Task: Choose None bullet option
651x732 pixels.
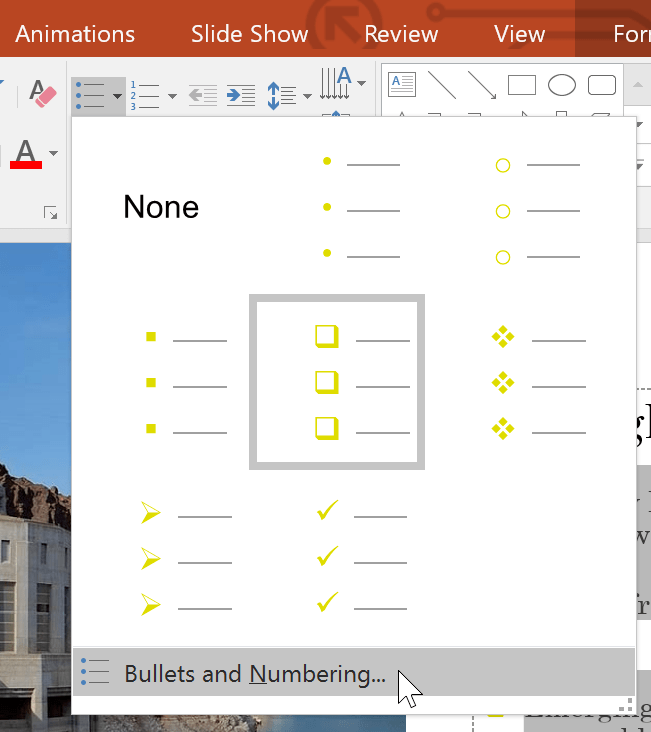Action: [x=161, y=207]
